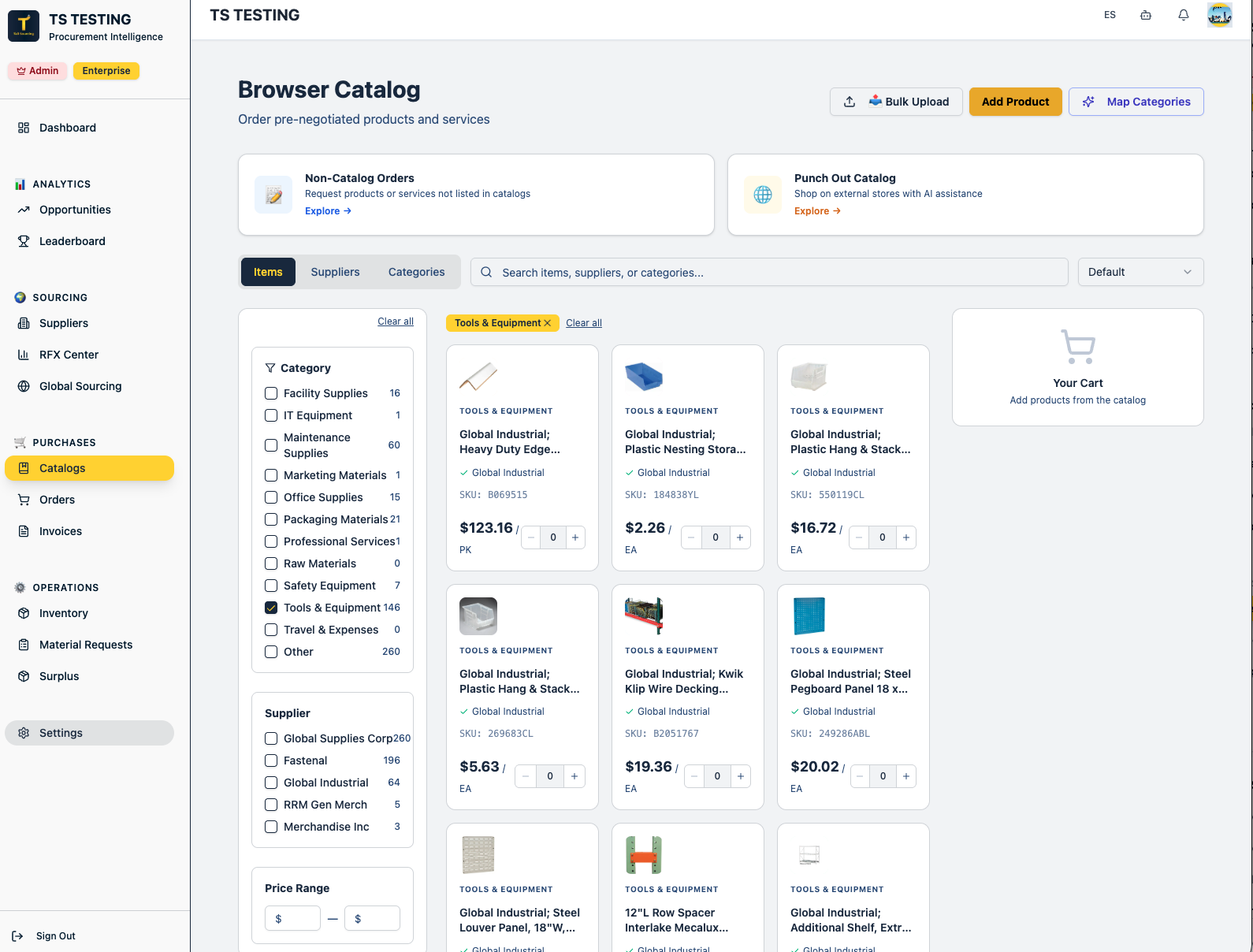Open notifications bell icon
Viewport: 1253px width, 952px height.
pyautogui.click(x=1184, y=15)
